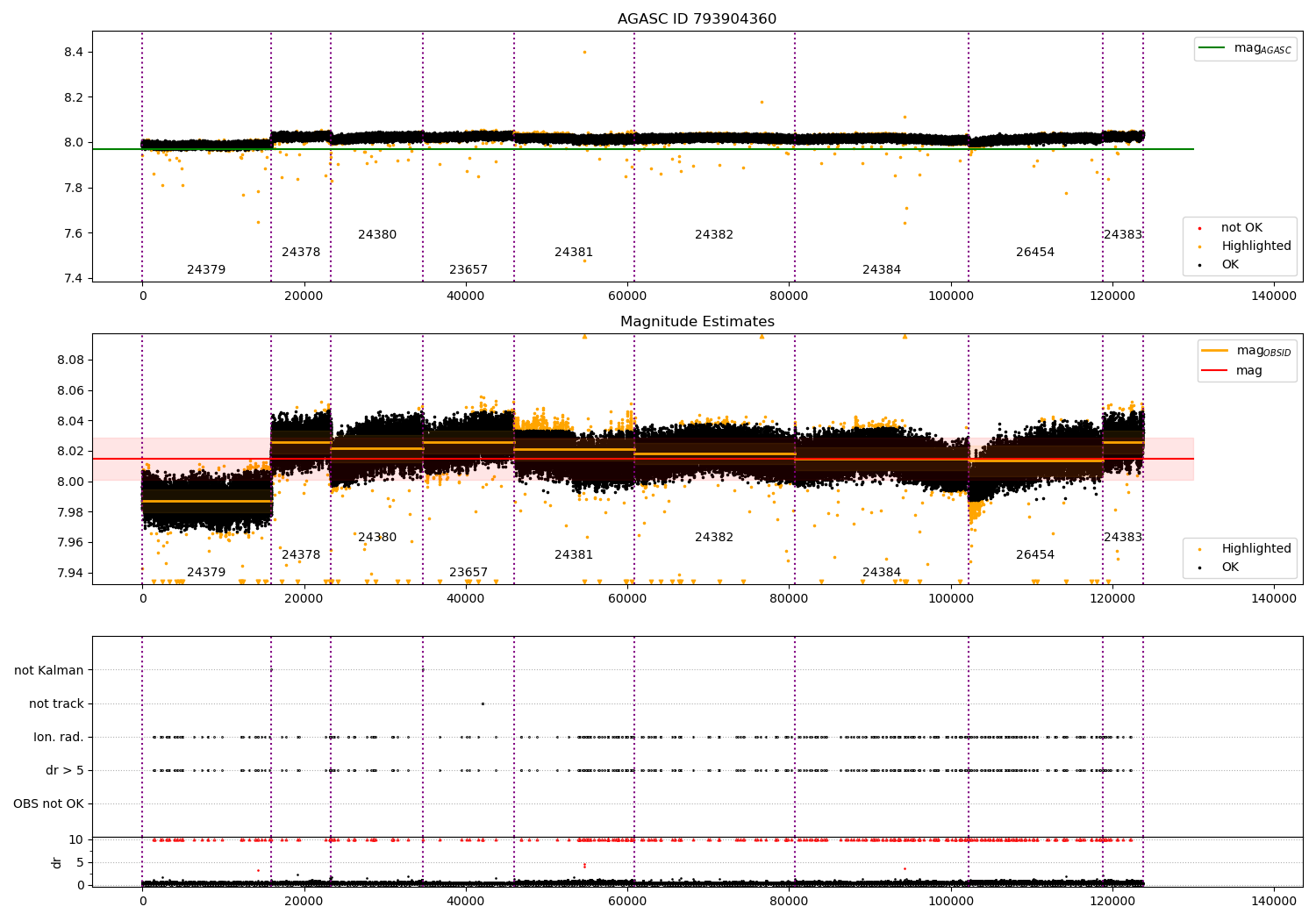Viewport: 1316px width, 921px height.
Task: Click the rotated 'dr' axis label
Action: click(57, 862)
